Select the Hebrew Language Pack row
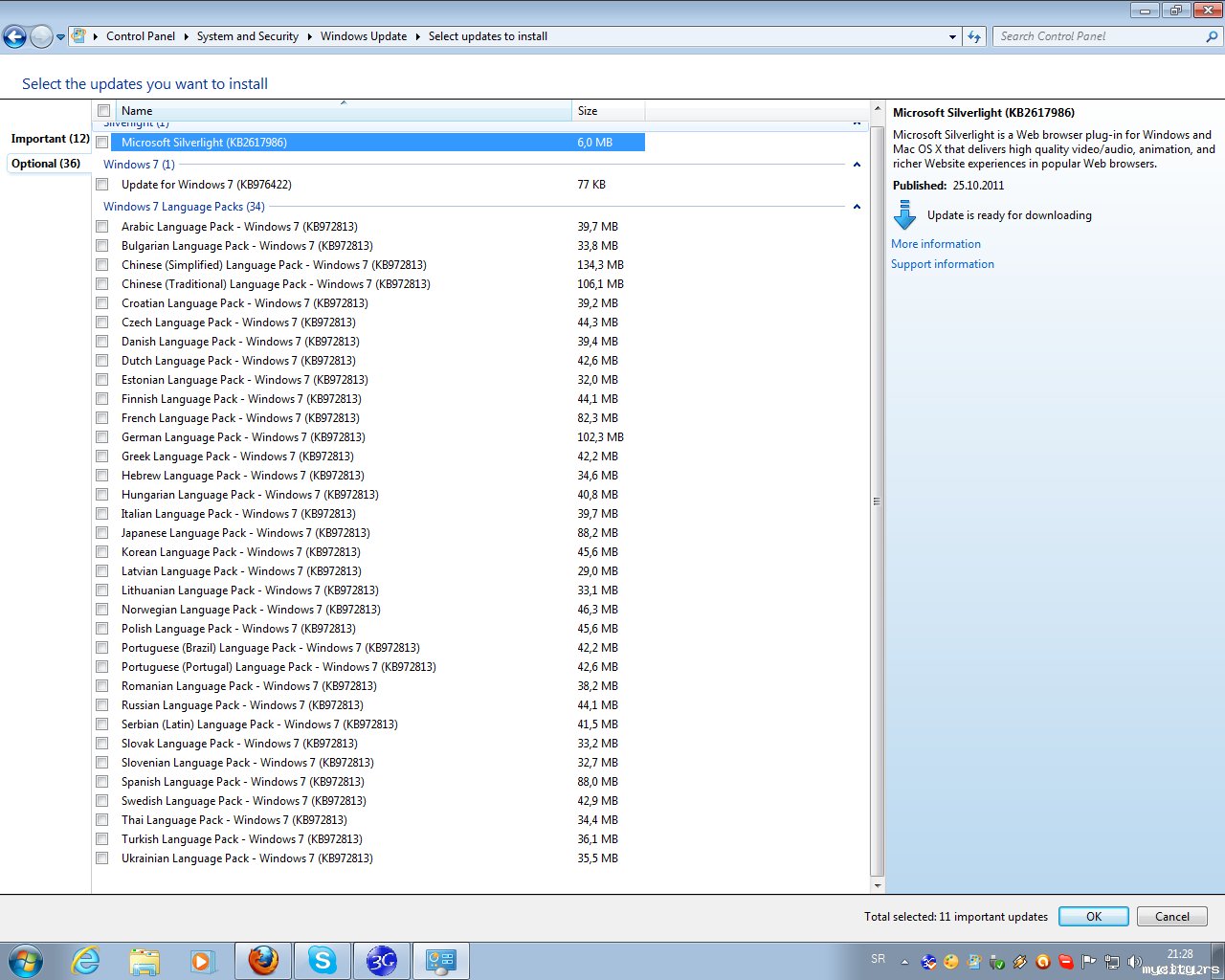Viewport: 1225px width, 980px height. [x=370, y=476]
